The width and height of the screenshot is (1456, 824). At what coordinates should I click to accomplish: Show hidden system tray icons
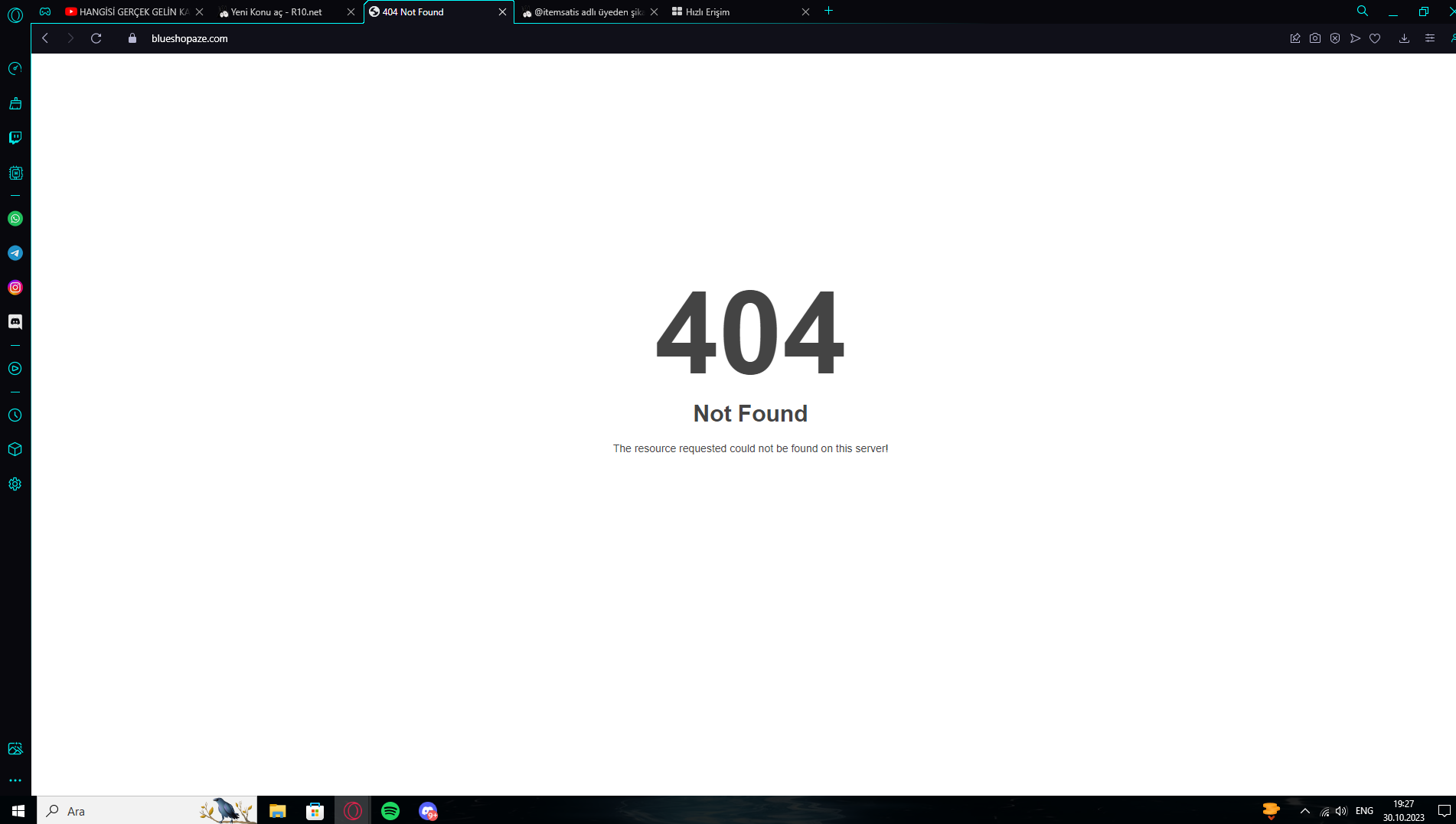pos(1305,811)
